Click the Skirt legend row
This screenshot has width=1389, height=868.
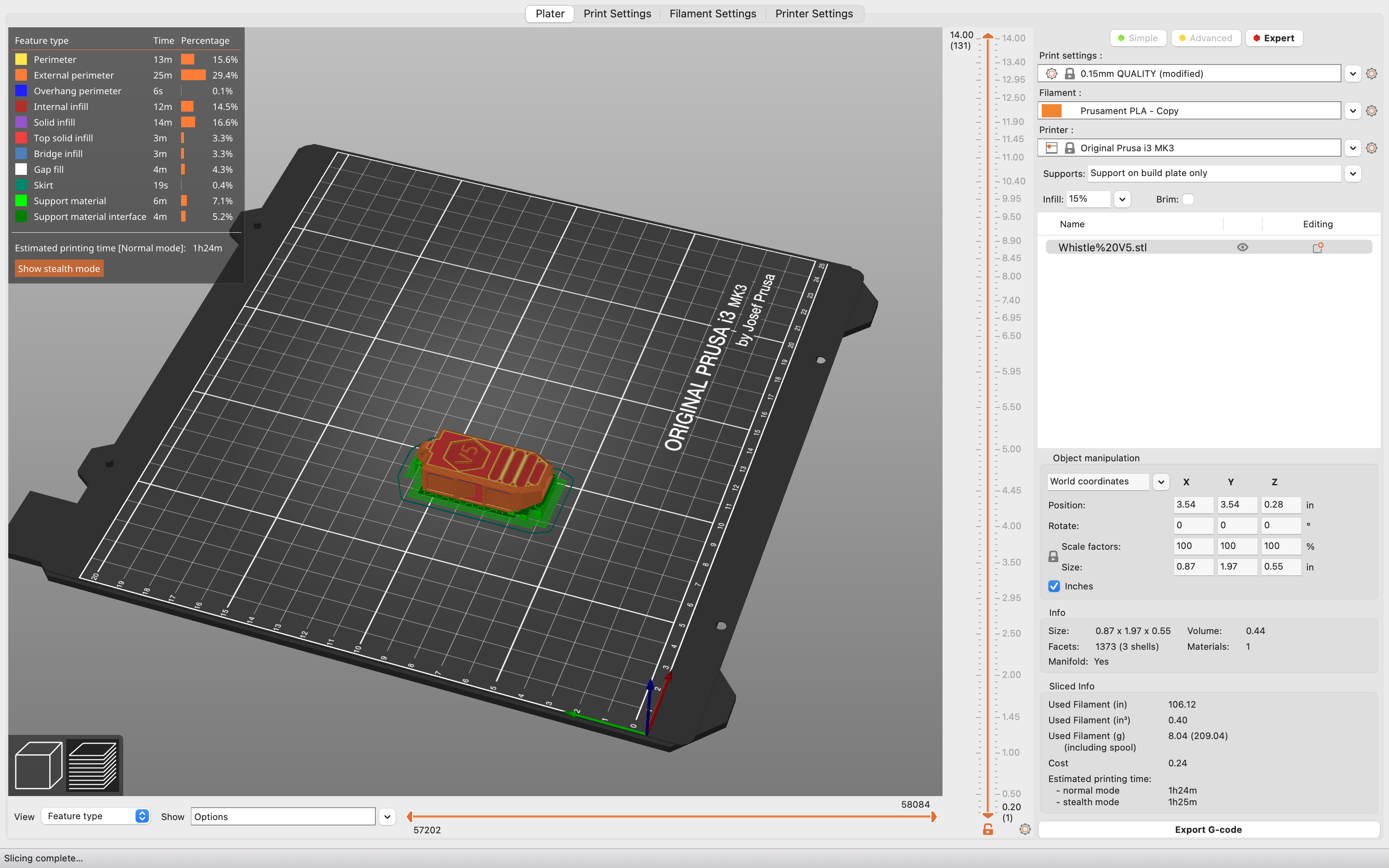(x=126, y=186)
